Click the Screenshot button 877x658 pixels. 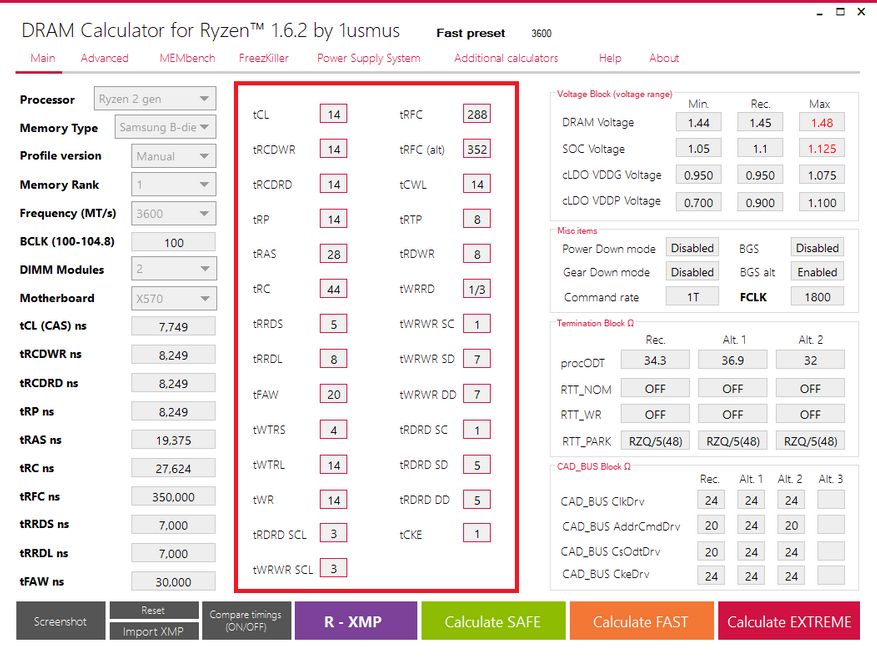[x=60, y=621]
